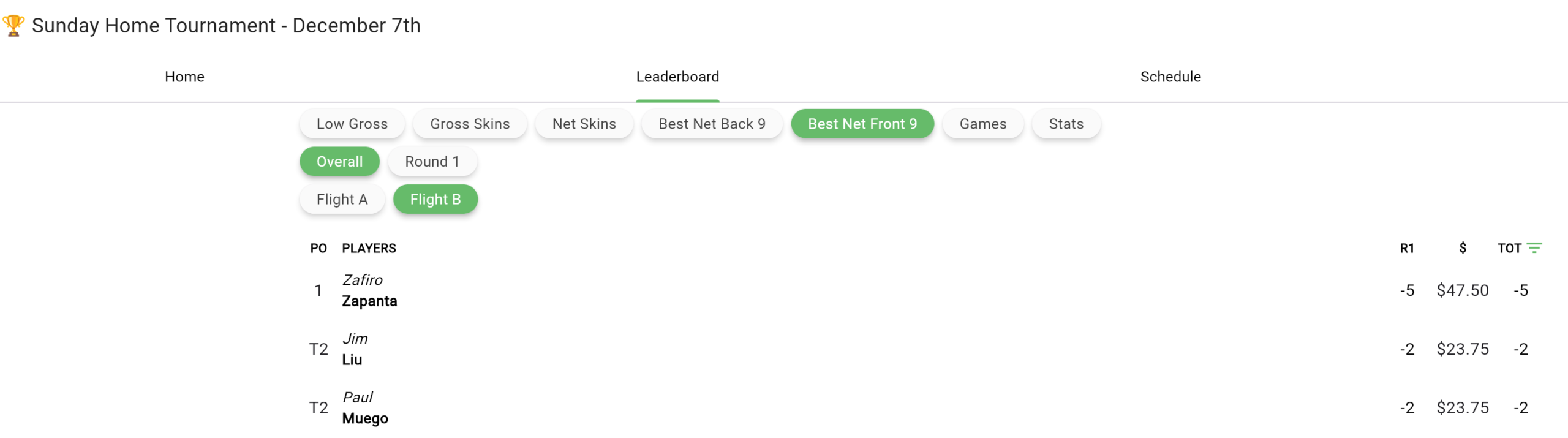Select the Gross Skins filter chip

[470, 124]
